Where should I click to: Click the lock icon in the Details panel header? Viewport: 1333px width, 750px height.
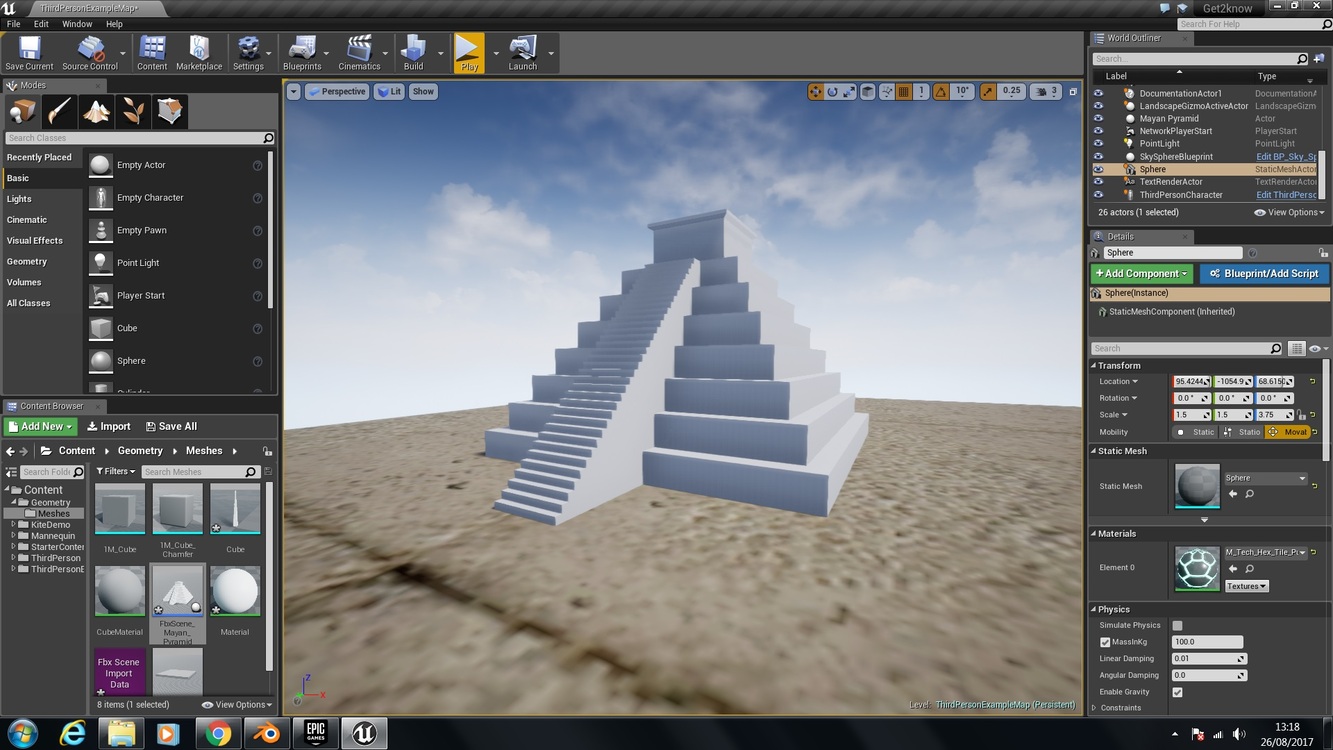(x=1323, y=253)
